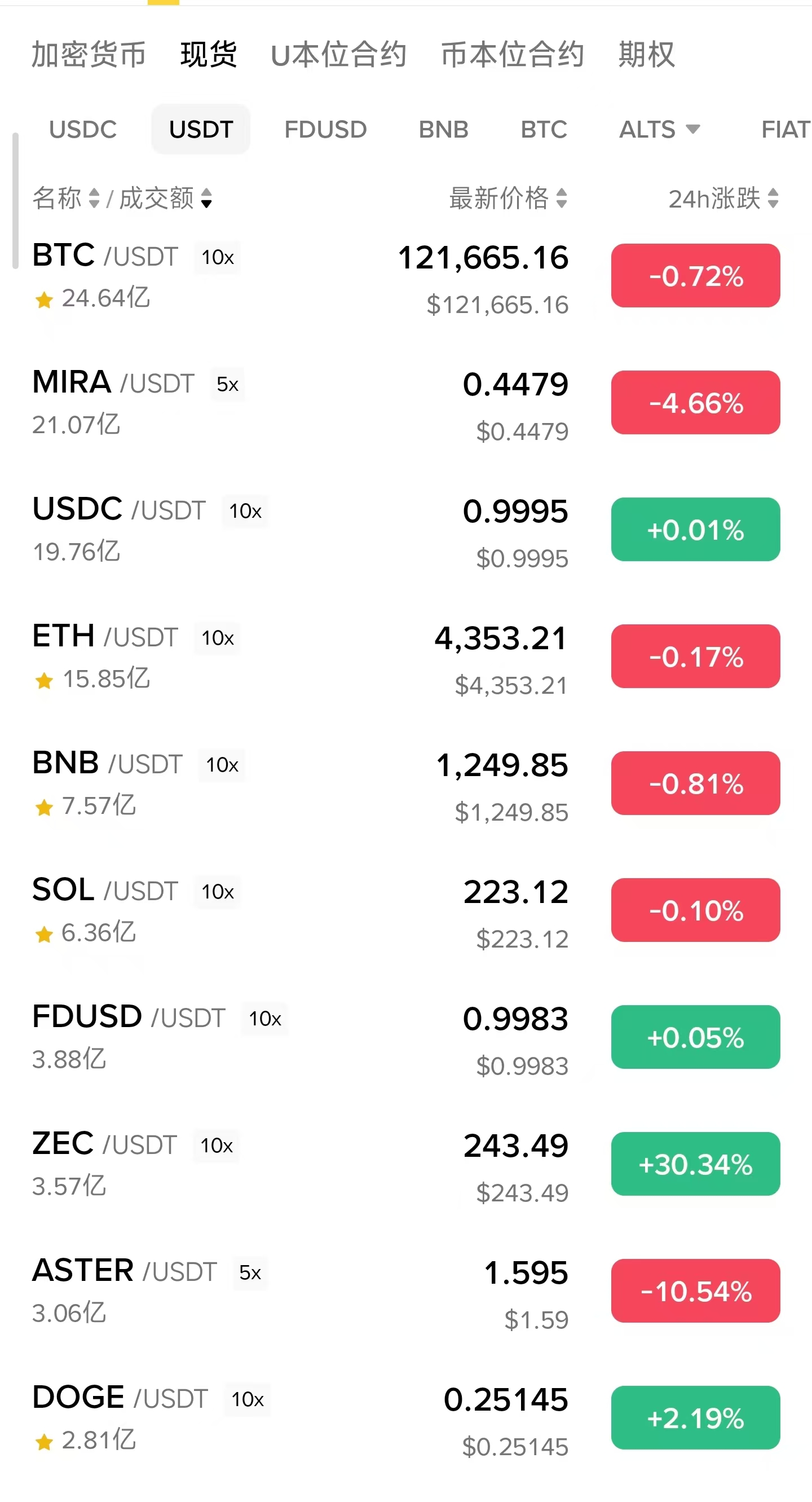Click the BTC favorite star icon

pos(45,299)
